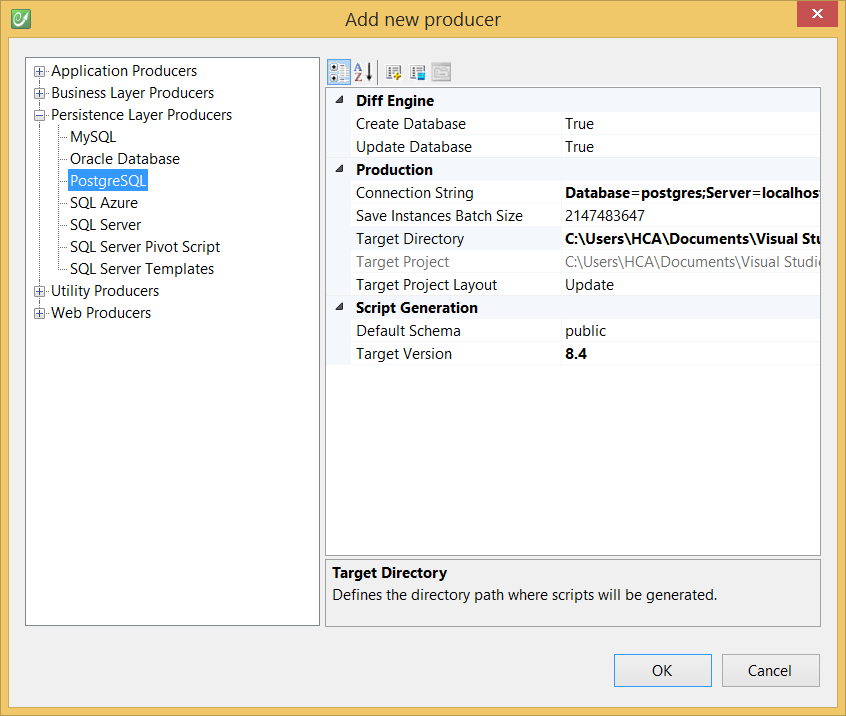
Task: Collapse the Script Generation category
Action: tap(339, 308)
